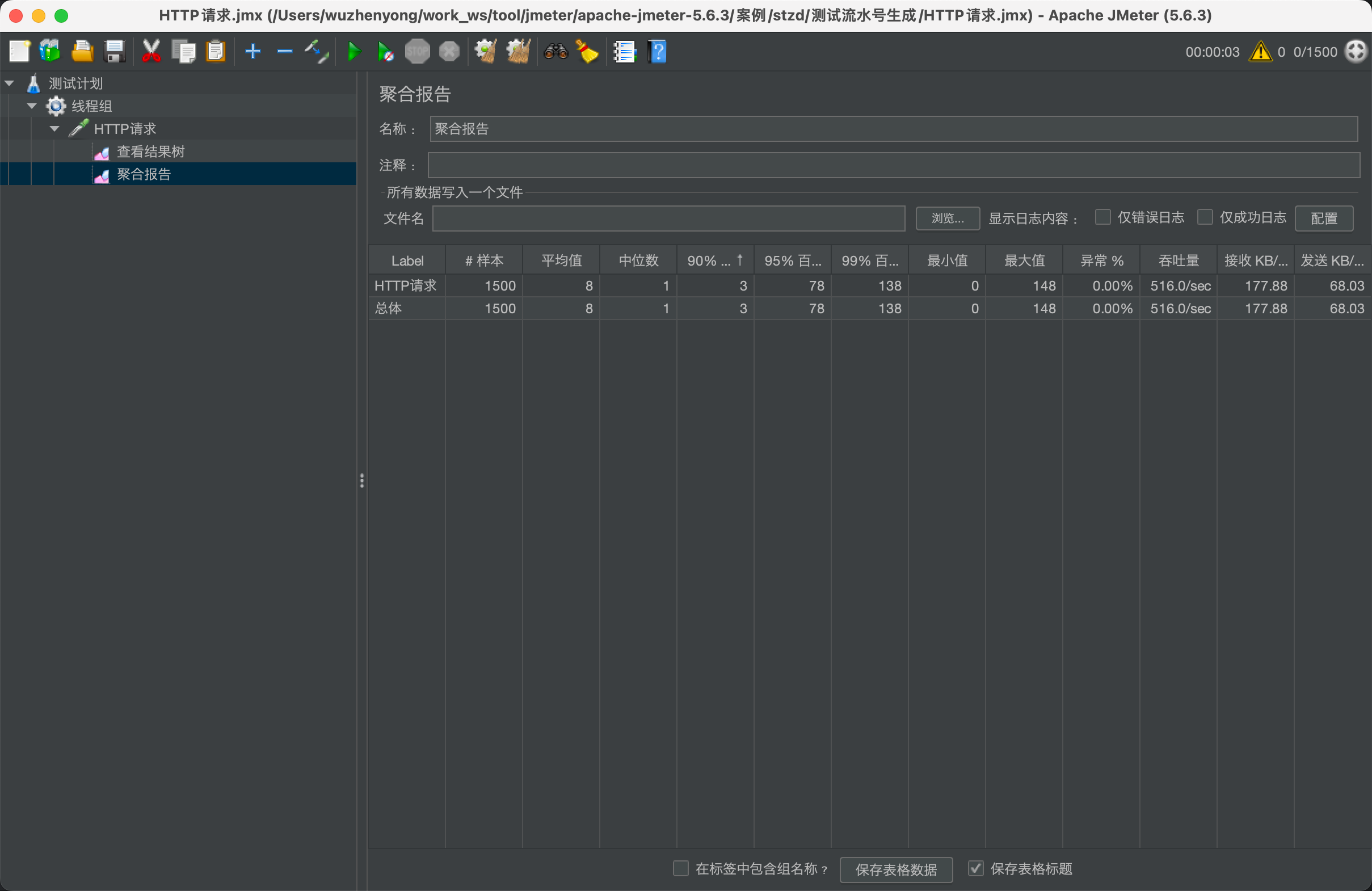Sort by 最大值 column header
Screen dimensions: 1372x891
point(1024,260)
